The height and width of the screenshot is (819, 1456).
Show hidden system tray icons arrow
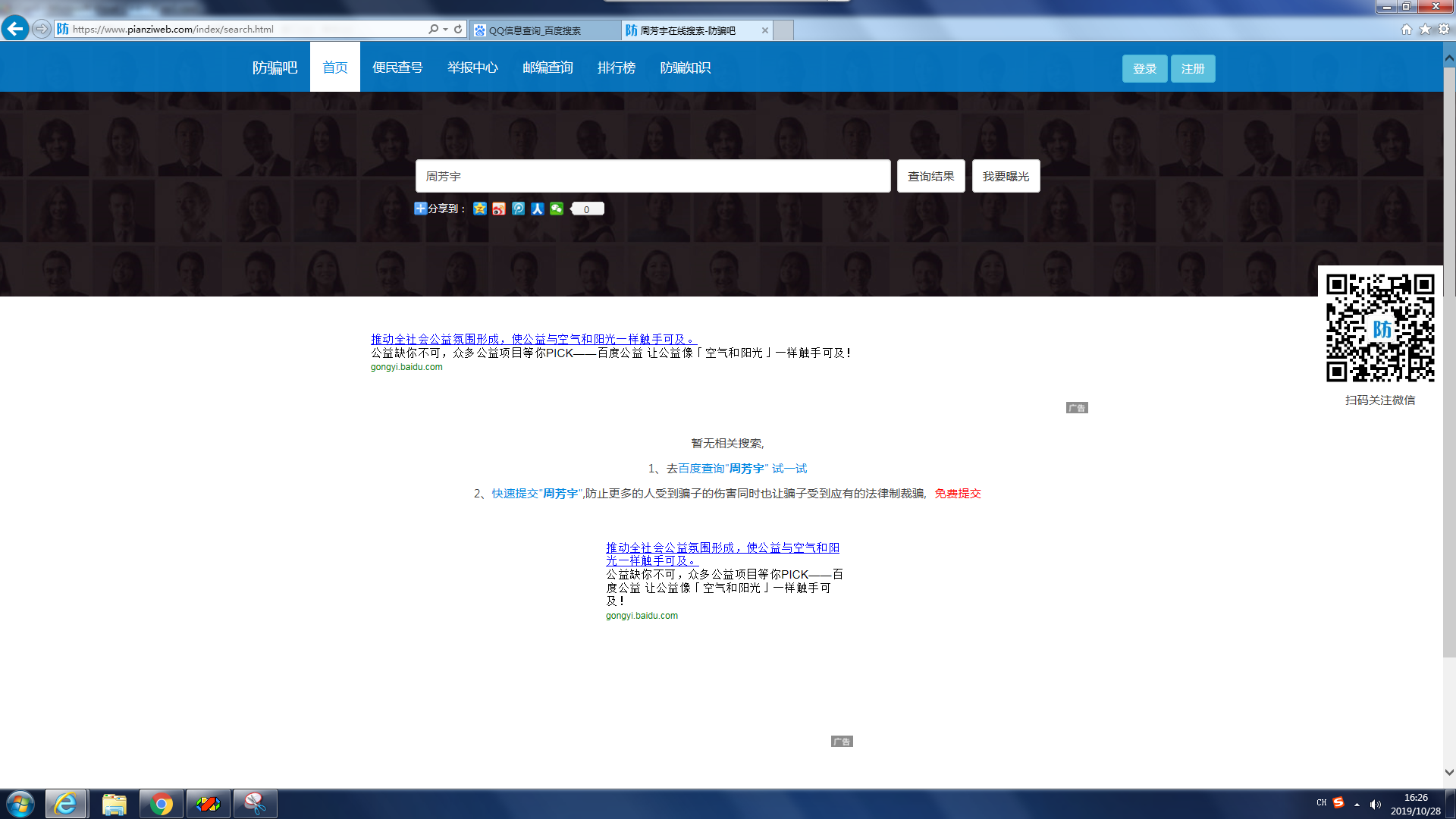(x=1357, y=804)
